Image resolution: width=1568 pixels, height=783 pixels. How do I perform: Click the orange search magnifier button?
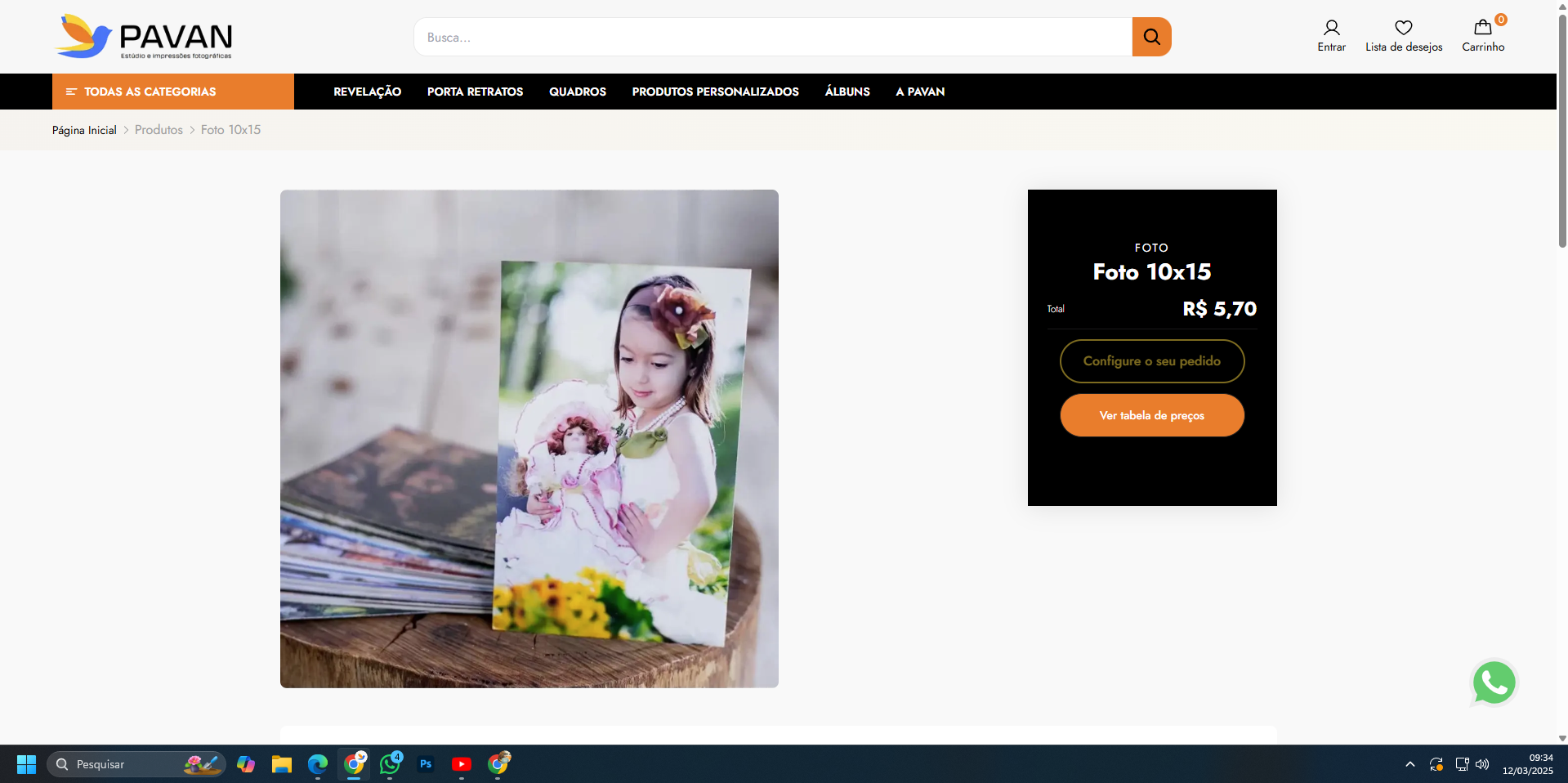[1151, 37]
